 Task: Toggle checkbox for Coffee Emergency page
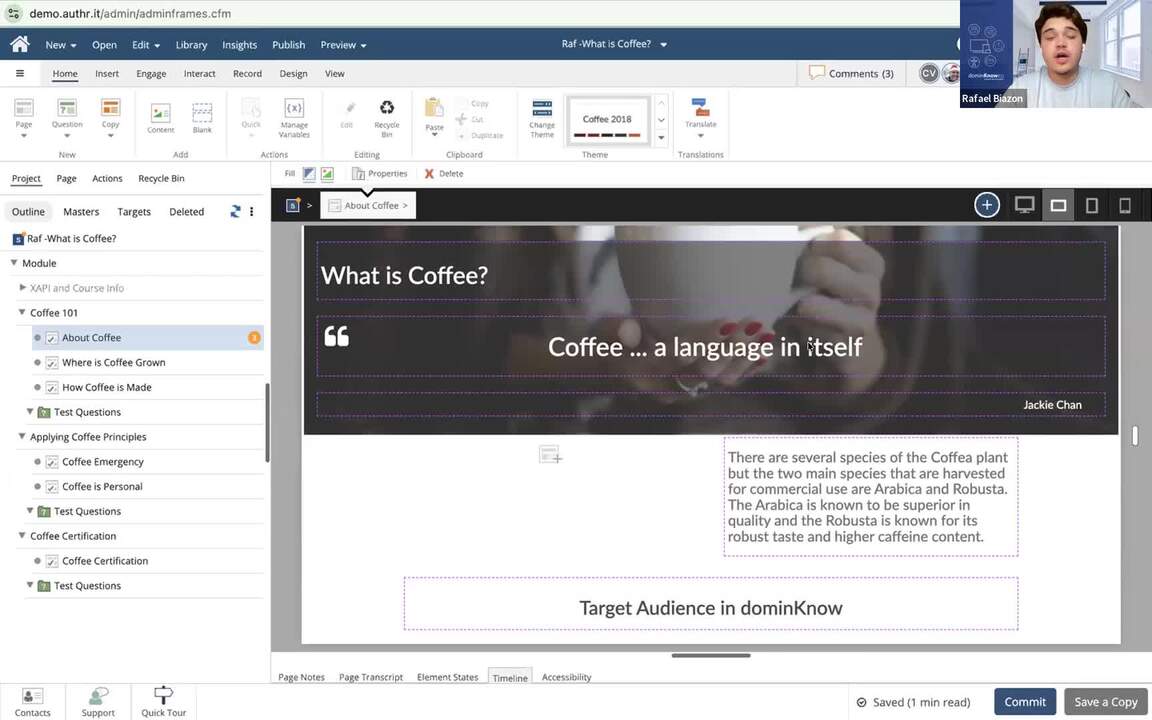[x=52, y=462]
